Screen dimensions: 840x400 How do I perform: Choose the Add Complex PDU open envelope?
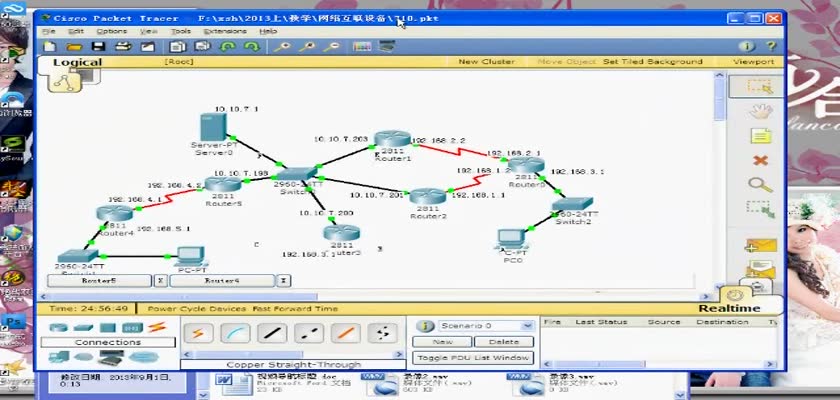(x=760, y=267)
